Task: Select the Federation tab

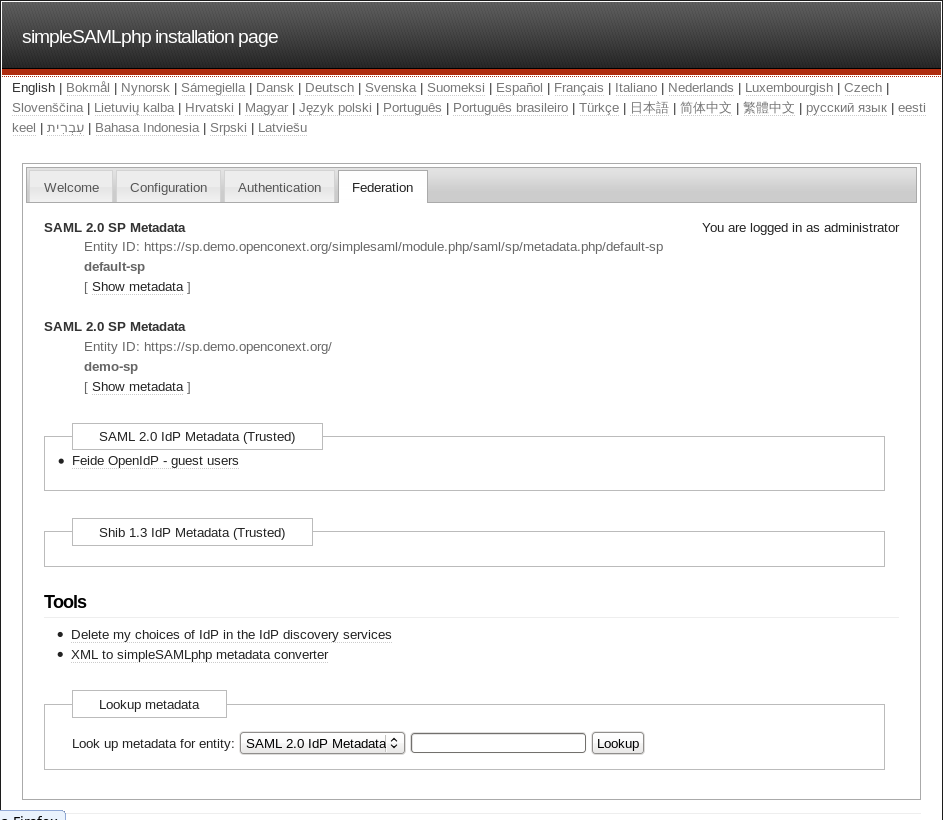Action: point(382,187)
